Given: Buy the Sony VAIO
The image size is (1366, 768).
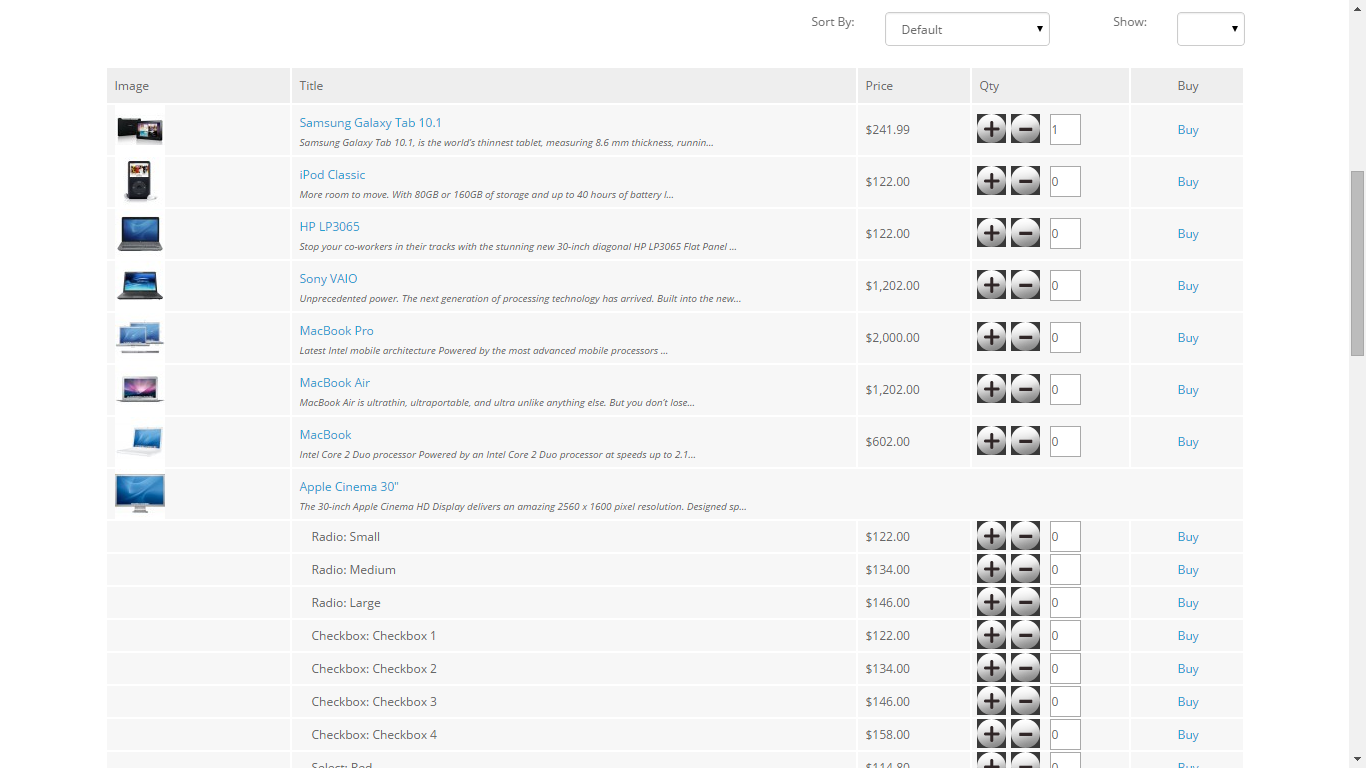Looking at the screenshot, I should coord(1188,286).
